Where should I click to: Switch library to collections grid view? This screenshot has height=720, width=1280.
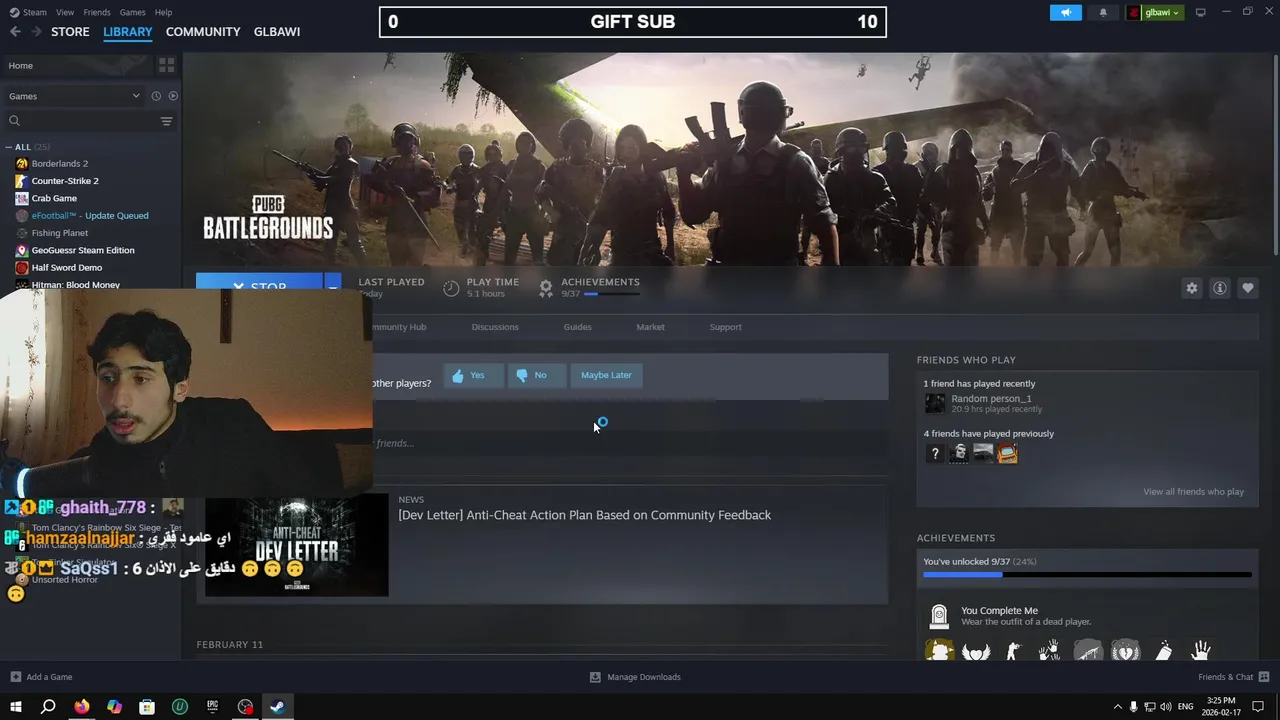166,65
